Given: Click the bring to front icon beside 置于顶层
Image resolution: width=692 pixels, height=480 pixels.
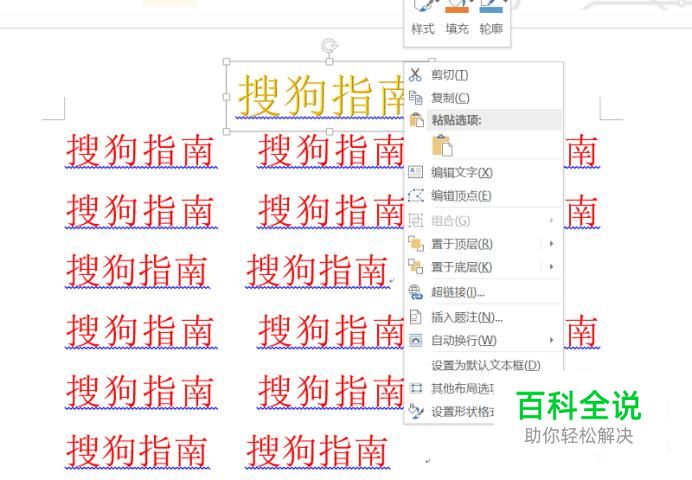Looking at the screenshot, I should click(415, 244).
